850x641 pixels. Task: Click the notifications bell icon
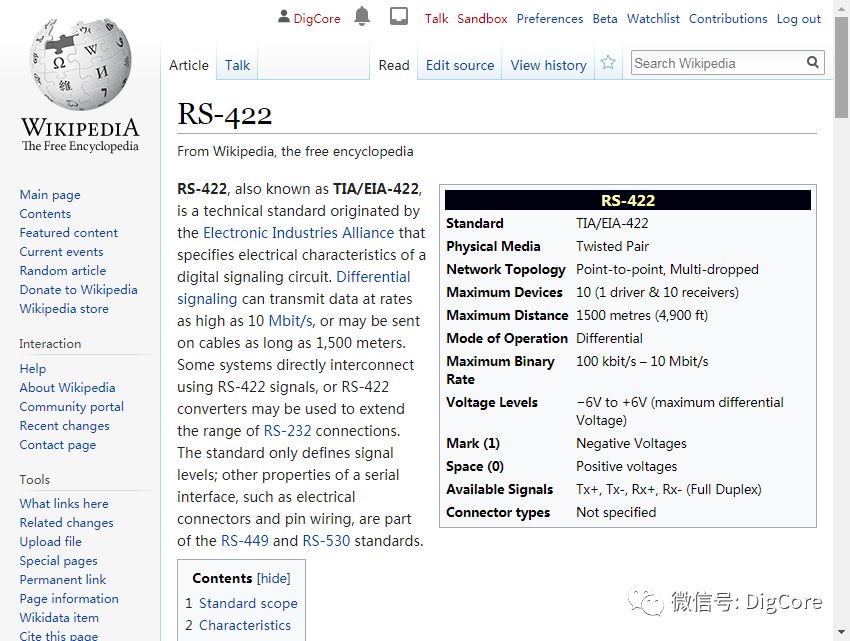click(362, 17)
